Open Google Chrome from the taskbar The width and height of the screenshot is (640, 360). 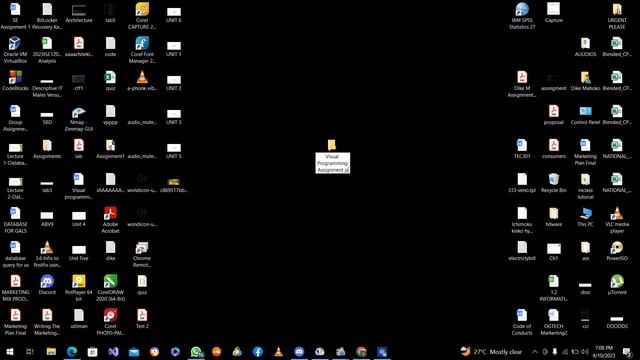tap(361, 351)
